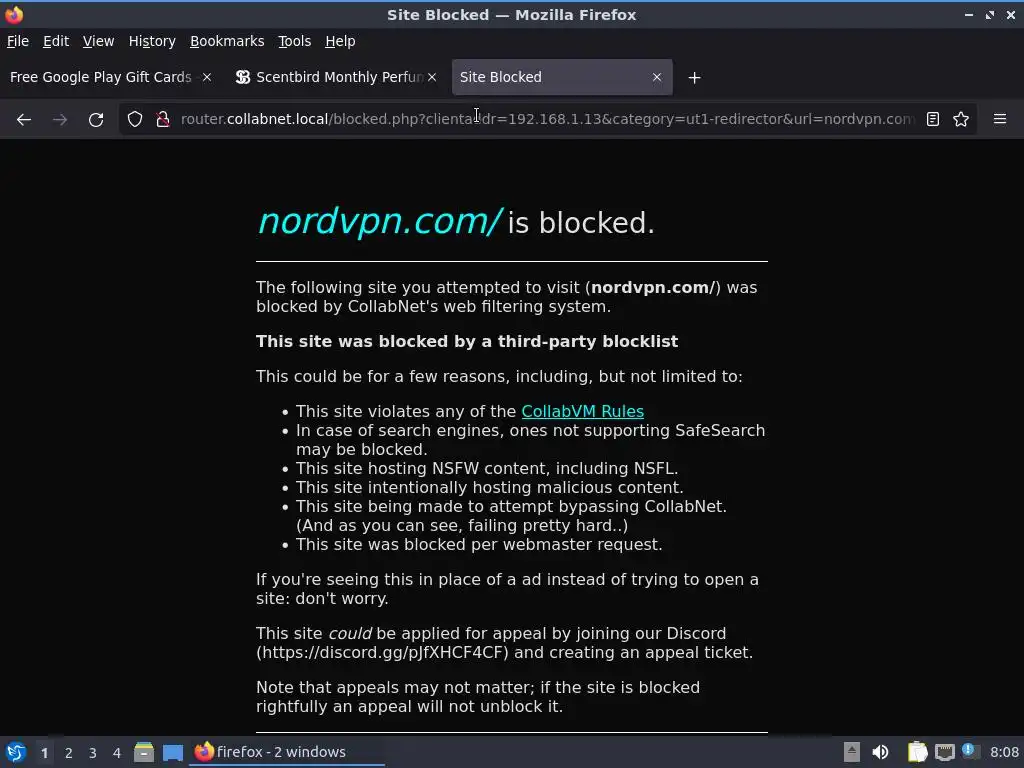Switch to workspace 1
The image size is (1024, 768).
coord(44,753)
